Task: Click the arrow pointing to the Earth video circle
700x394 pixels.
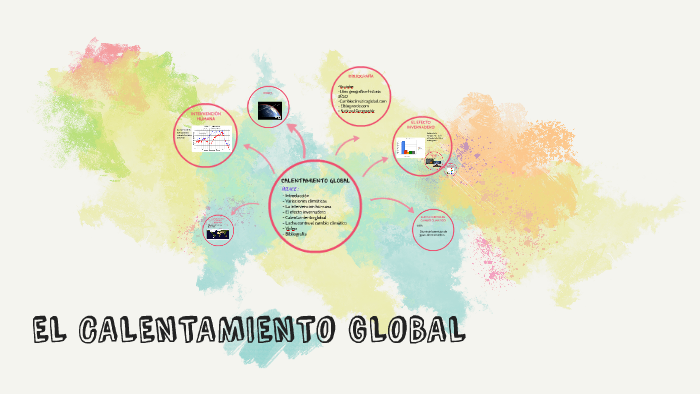Action: click(x=296, y=140)
